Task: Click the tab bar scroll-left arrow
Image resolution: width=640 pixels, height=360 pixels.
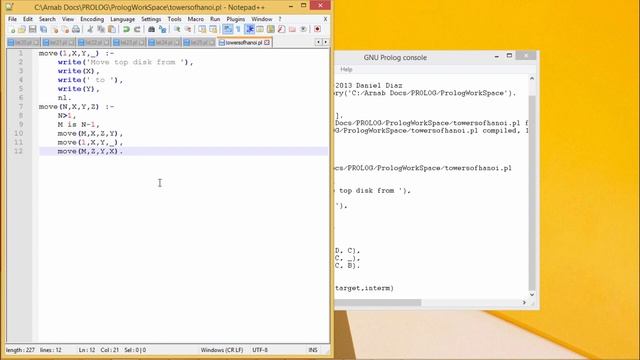Action: tap(318, 42)
